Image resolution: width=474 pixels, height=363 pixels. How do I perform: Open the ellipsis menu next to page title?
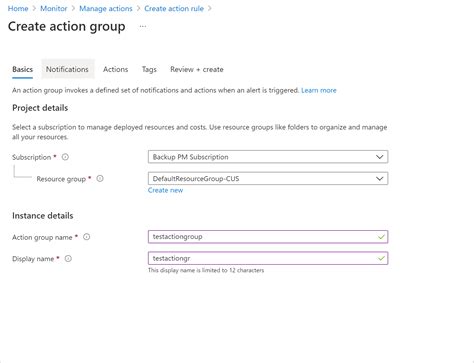tap(143, 26)
